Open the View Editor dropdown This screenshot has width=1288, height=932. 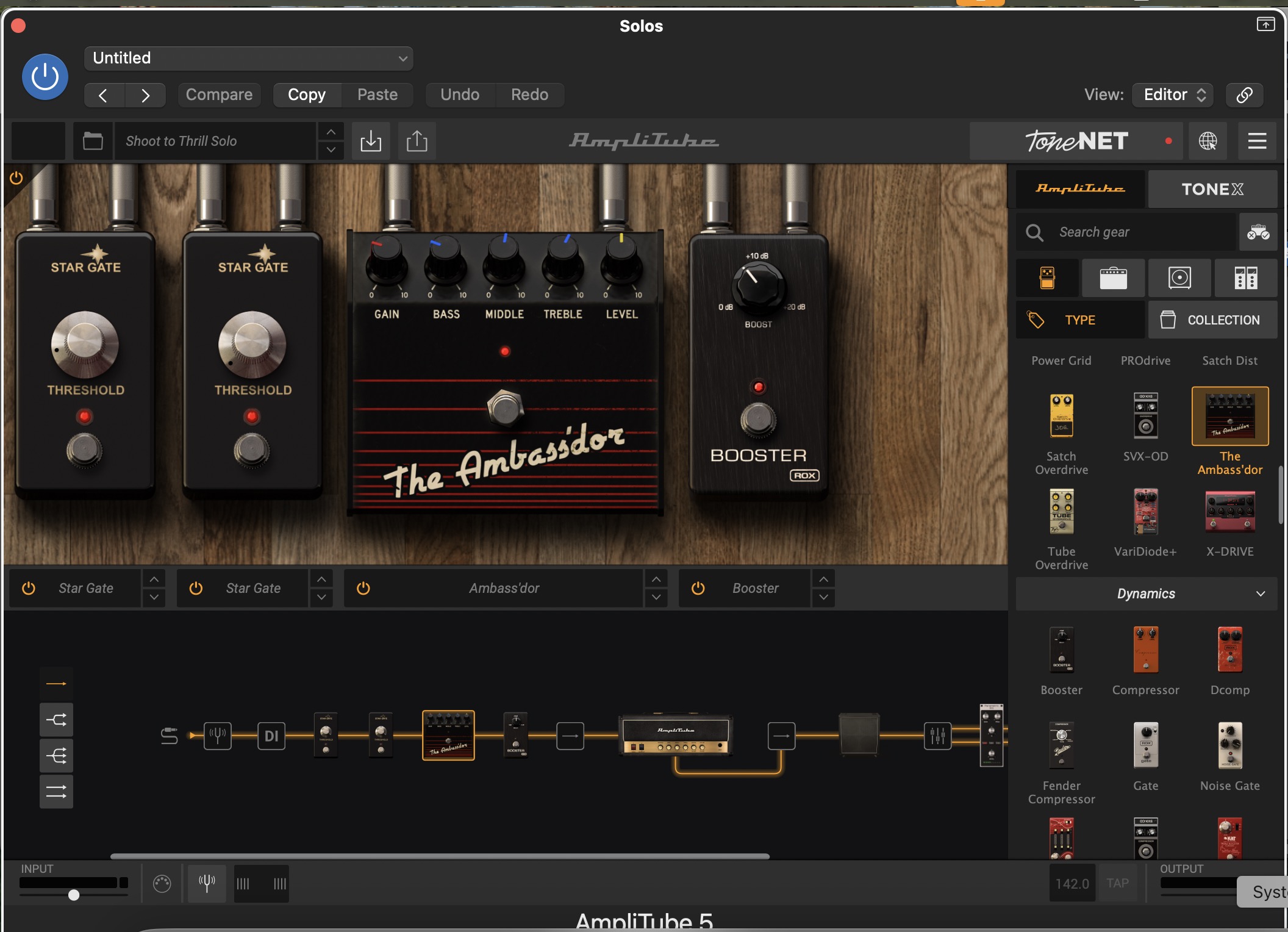point(1173,95)
